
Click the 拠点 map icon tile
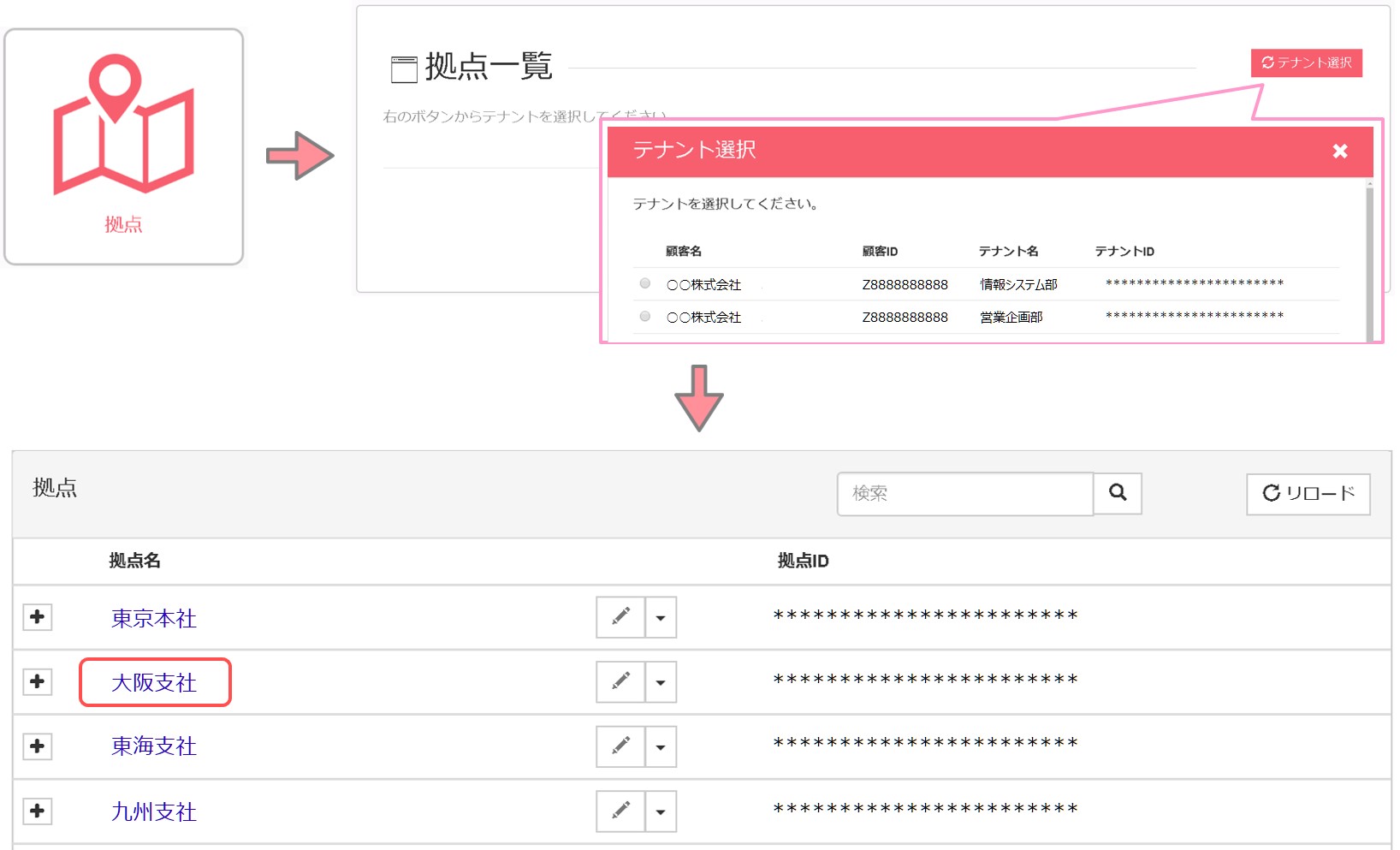click(x=124, y=146)
